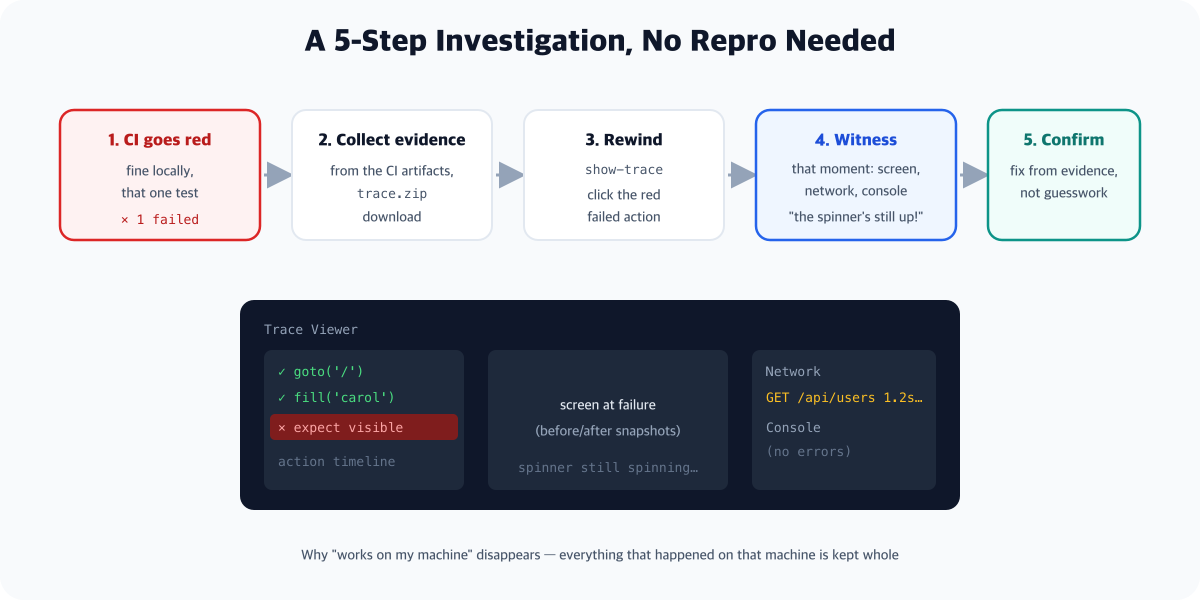Open the Network section heading
The image size is (1200, 600).
[x=793, y=372]
